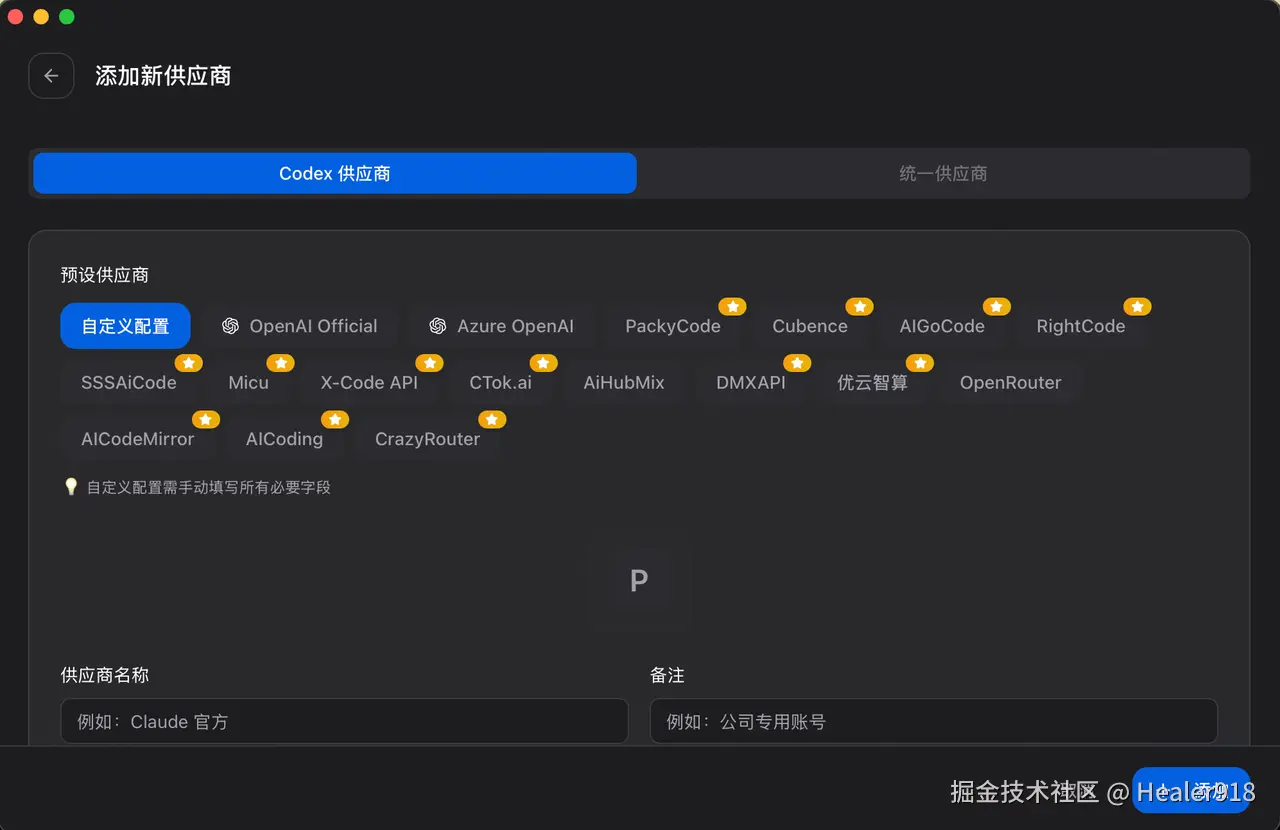Click the star badge on AIGoCode
Screen dimensions: 1280x830
pyautogui.click(x=997, y=307)
